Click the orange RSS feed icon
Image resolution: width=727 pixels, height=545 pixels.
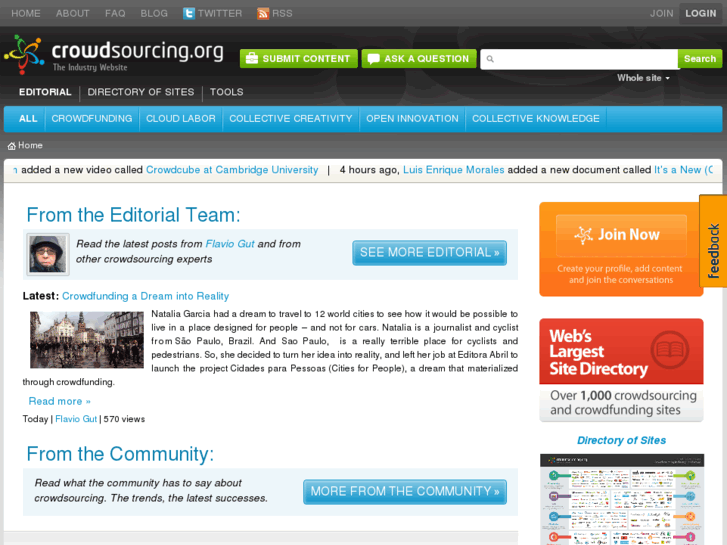pos(263,13)
